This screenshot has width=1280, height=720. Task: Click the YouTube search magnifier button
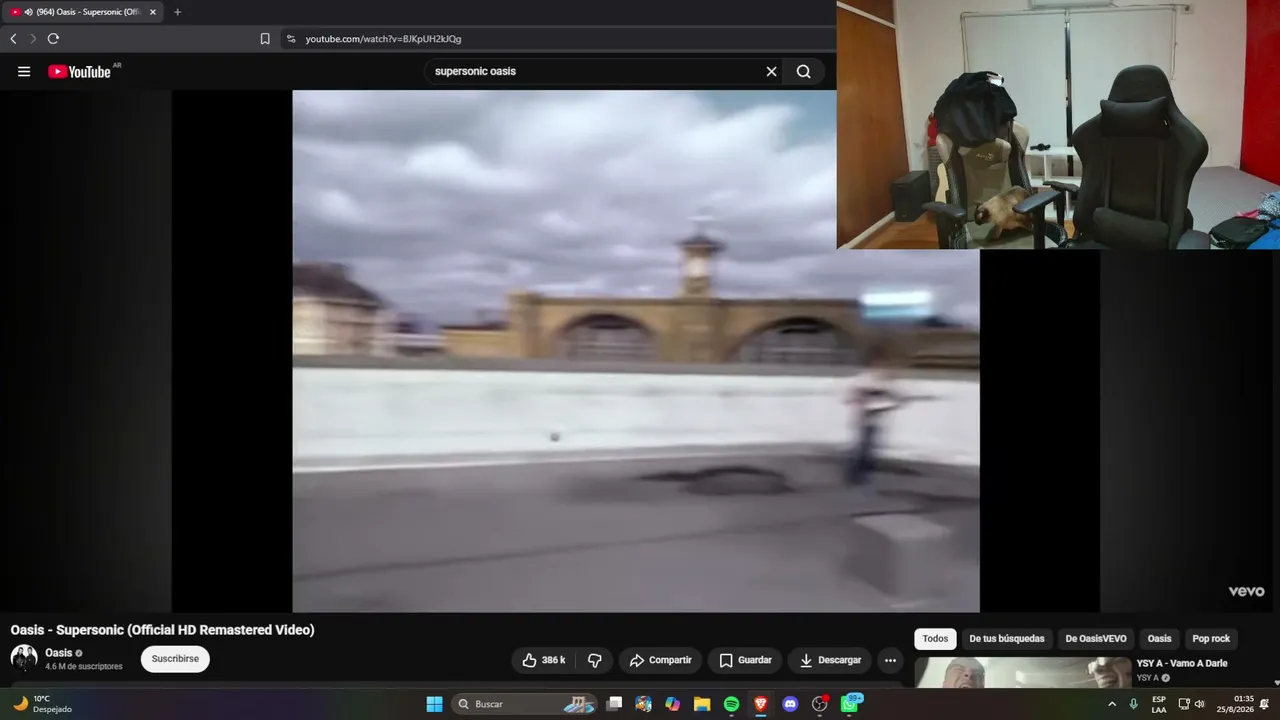804,72
